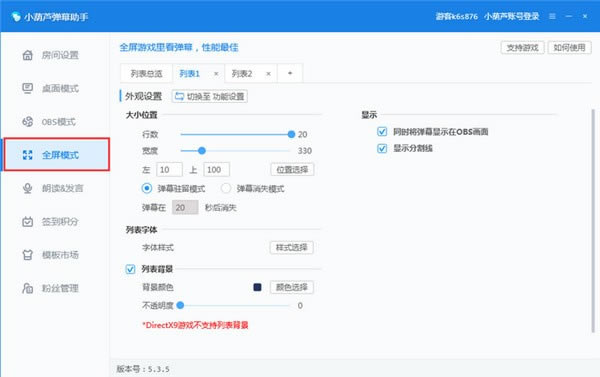Viewport: 600px width, 377px height.
Task: Open the 签到积分 calendar icon
Action: pos(27,222)
